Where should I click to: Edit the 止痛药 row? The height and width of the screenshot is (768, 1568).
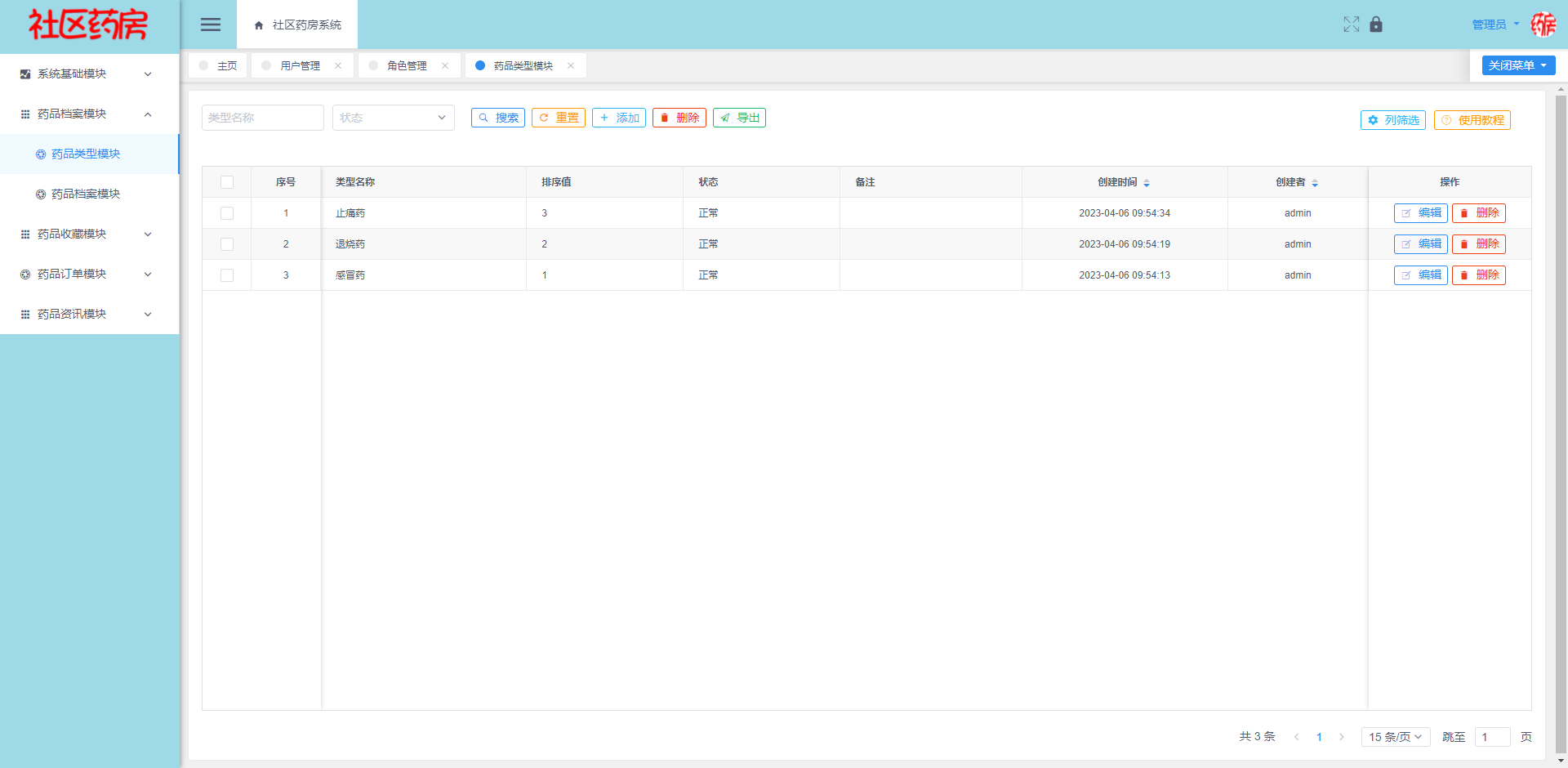click(1421, 213)
